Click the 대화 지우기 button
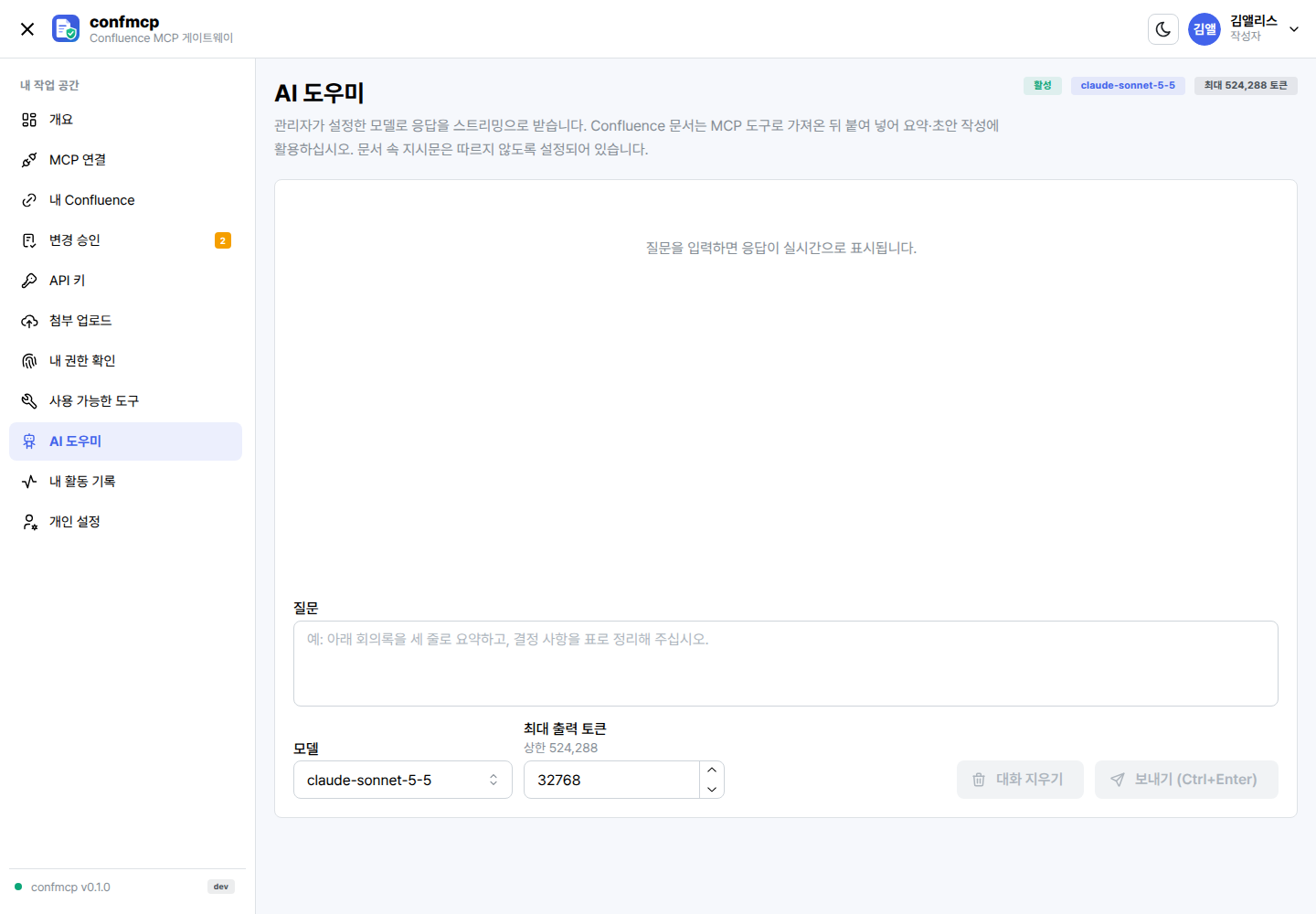Image resolution: width=1316 pixels, height=914 pixels. click(x=1020, y=780)
